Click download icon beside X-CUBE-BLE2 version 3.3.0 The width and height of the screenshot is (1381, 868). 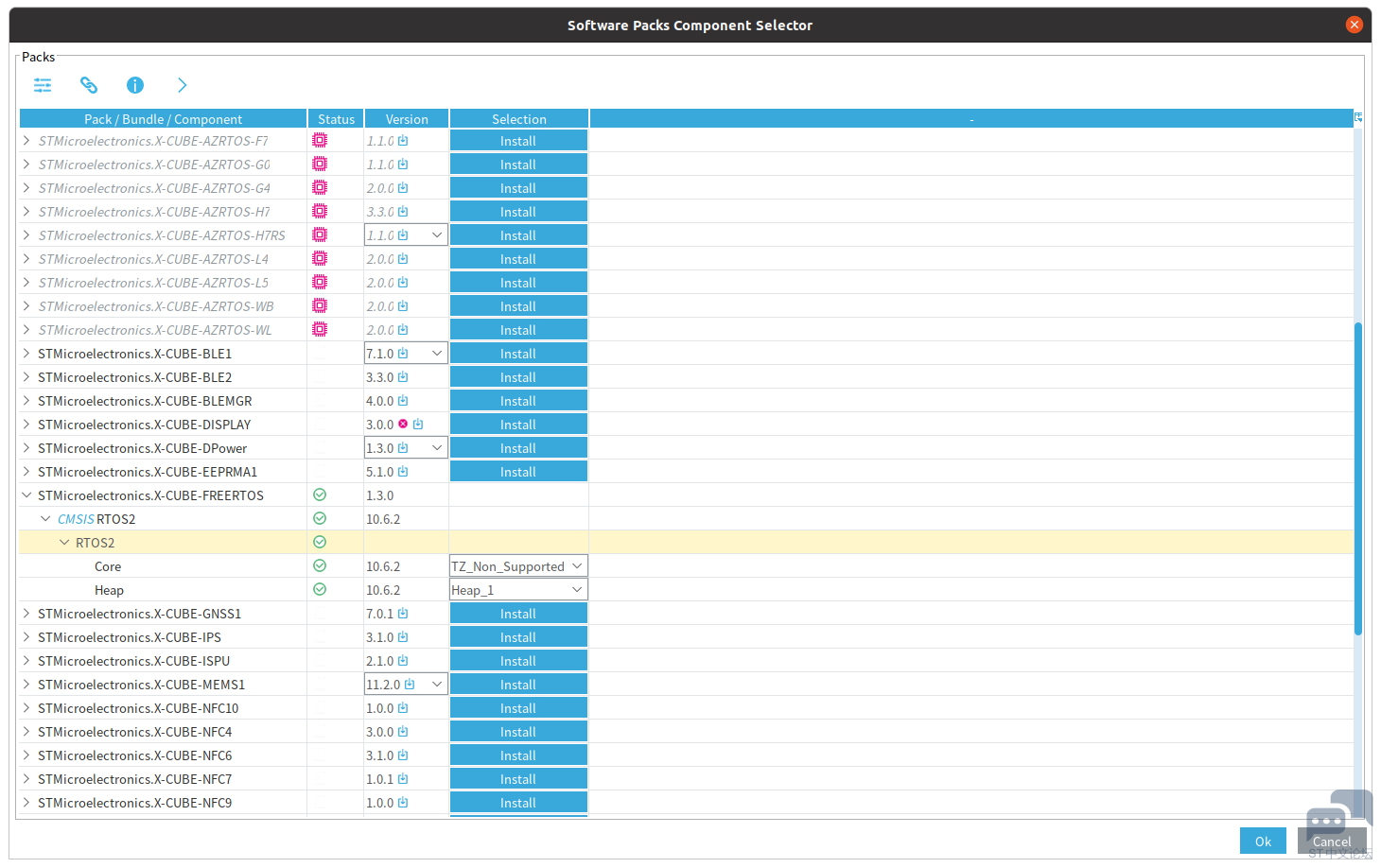tap(403, 376)
